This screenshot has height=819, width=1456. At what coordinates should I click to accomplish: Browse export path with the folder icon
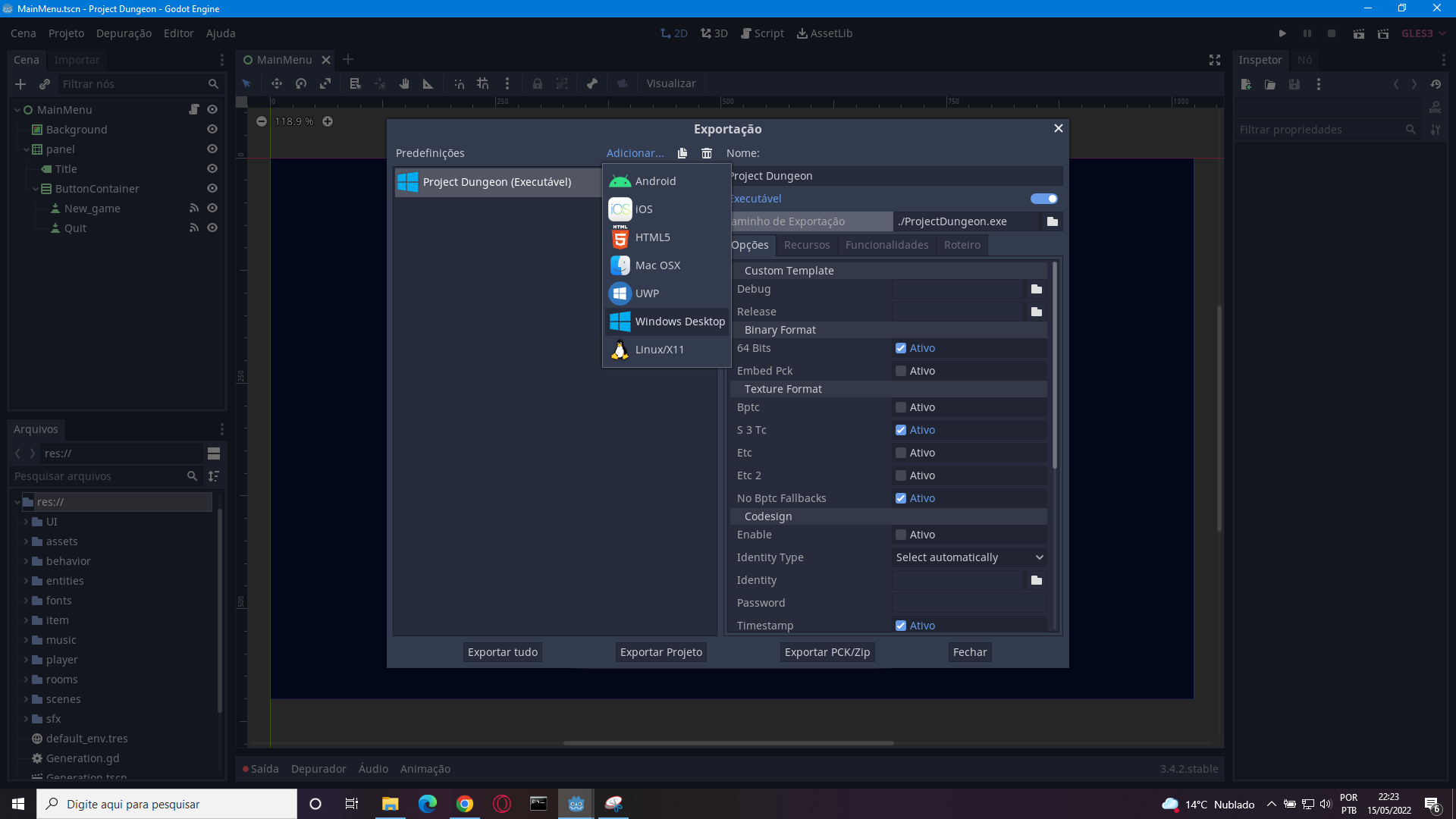1053,221
